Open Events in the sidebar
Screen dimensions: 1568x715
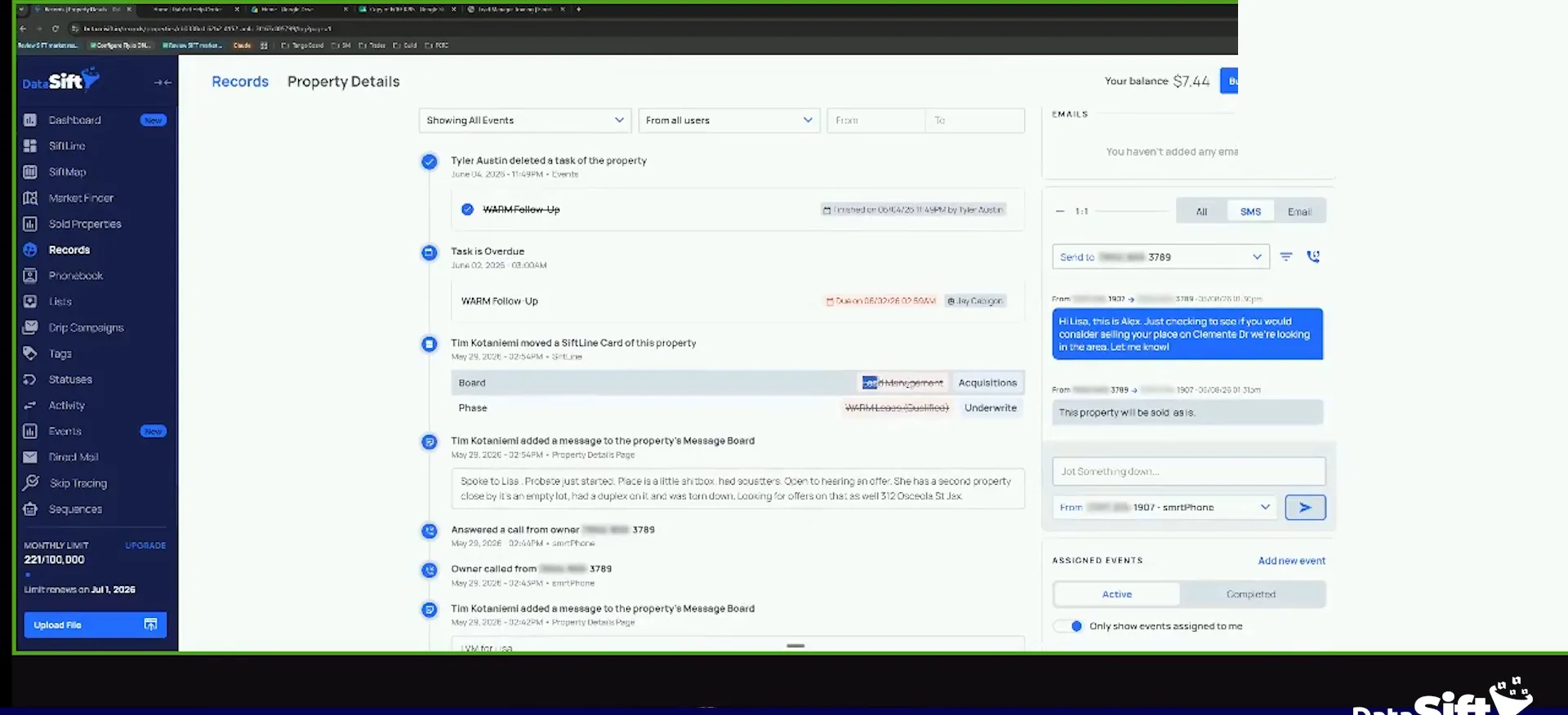click(65, 432)
